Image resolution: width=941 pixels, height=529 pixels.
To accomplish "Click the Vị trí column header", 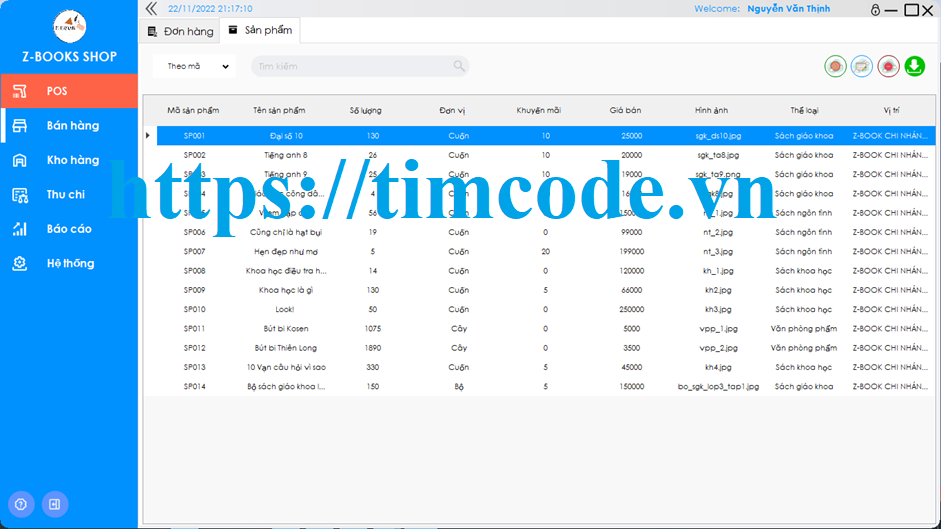I will [x=891, y=110].
